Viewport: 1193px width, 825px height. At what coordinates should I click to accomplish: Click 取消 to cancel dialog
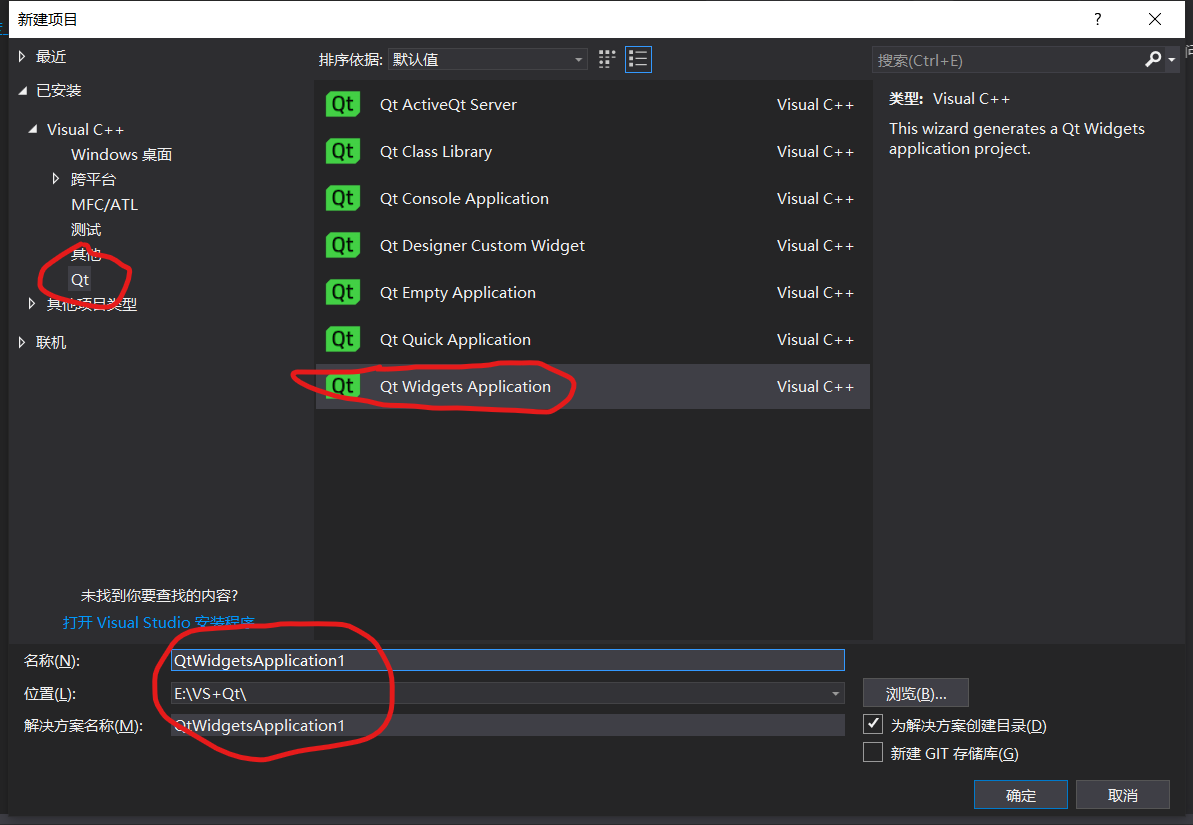(1122, 795)
